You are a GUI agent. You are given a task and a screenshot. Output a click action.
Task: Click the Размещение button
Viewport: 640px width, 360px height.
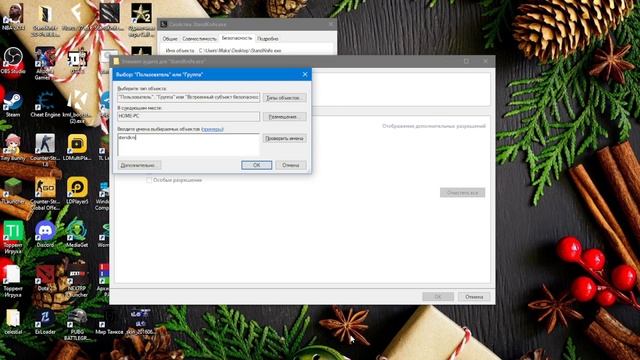tap(284, 117)
